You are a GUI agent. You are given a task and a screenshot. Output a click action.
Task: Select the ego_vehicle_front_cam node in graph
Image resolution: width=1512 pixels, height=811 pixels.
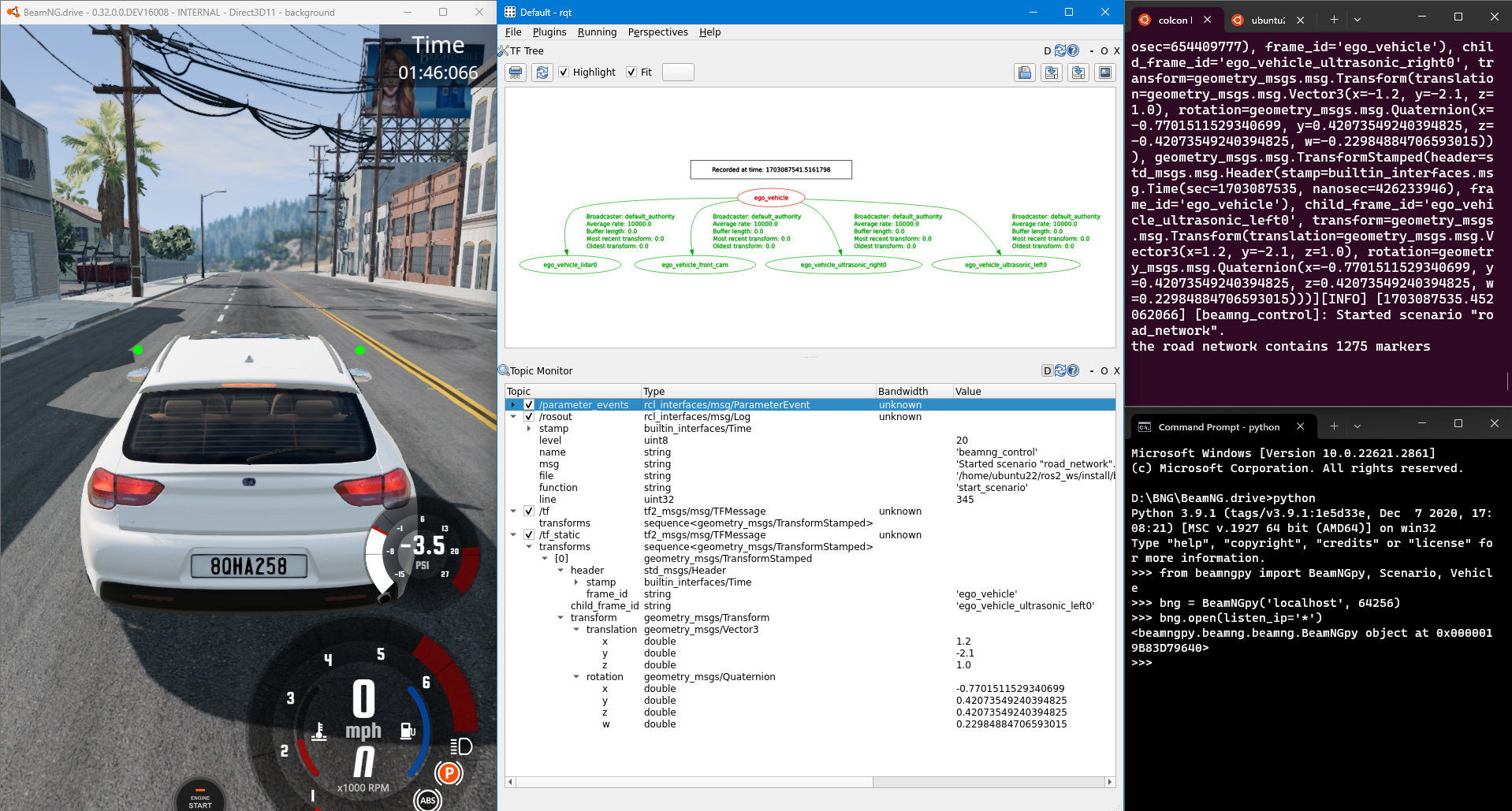click(x=695, y=265)
